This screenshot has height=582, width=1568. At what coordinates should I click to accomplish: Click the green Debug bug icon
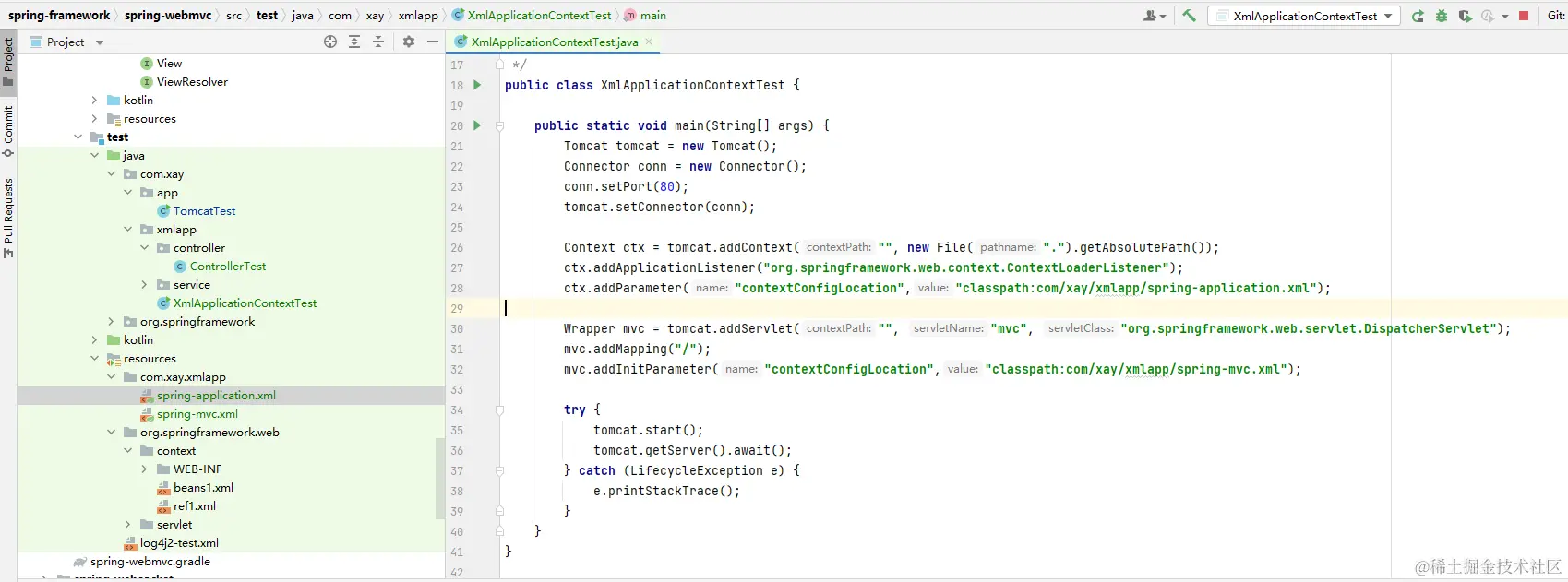[1442, 16]
